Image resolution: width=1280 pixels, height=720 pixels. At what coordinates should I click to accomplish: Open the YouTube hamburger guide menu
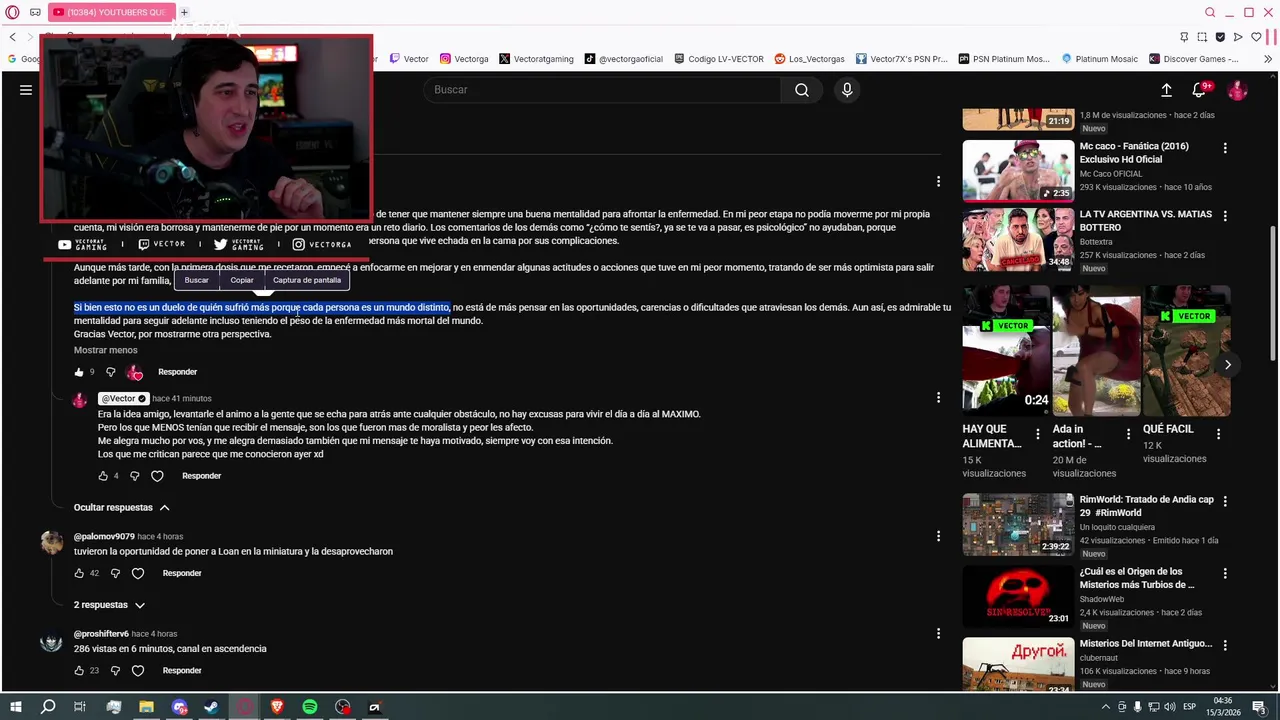pos(26,90)
